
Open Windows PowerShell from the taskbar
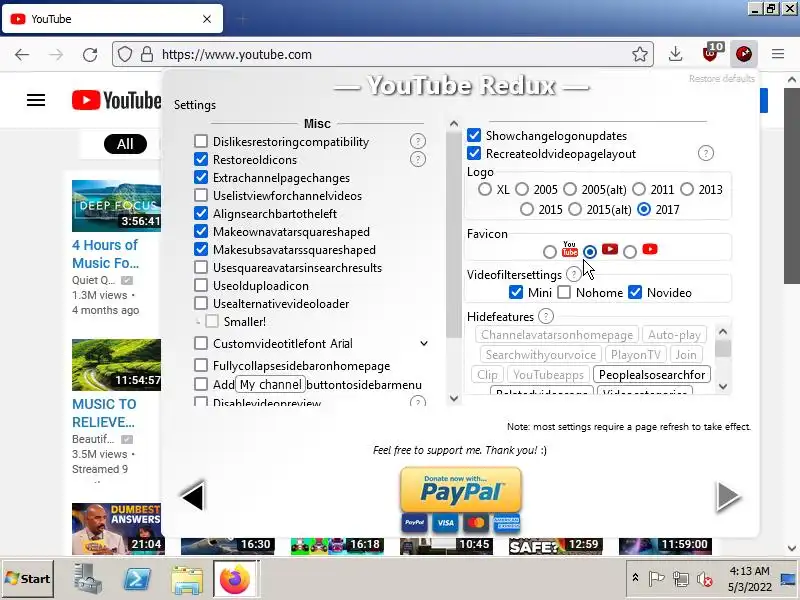(138, 579)
